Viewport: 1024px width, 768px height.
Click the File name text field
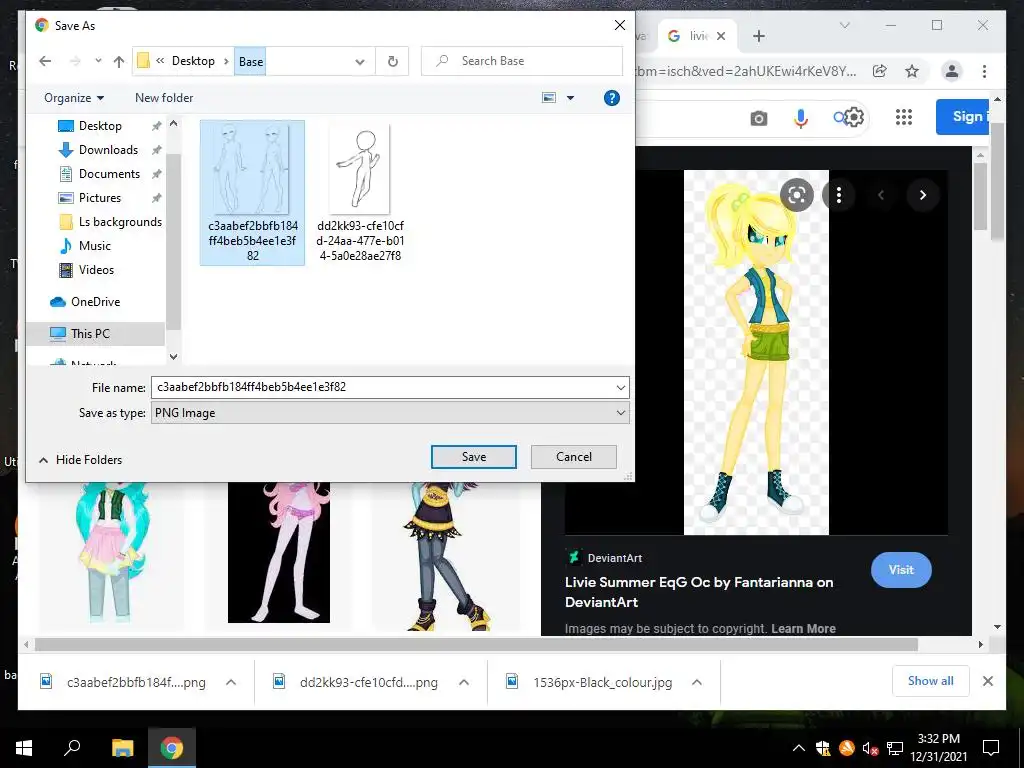383,387
